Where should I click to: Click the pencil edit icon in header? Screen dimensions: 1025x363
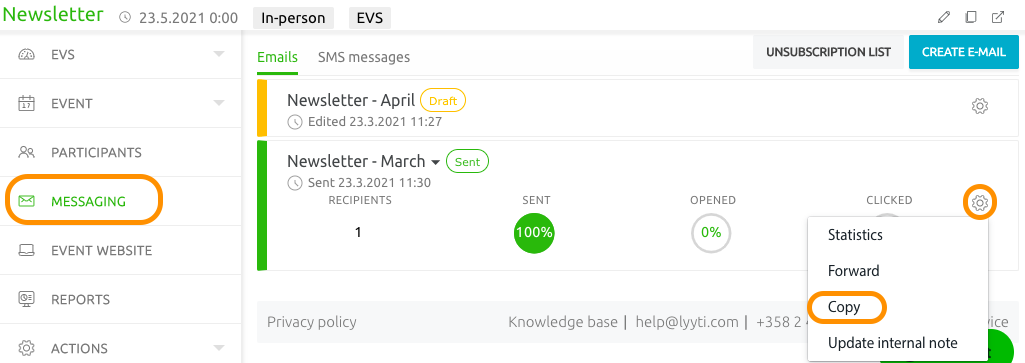point(943,17)
